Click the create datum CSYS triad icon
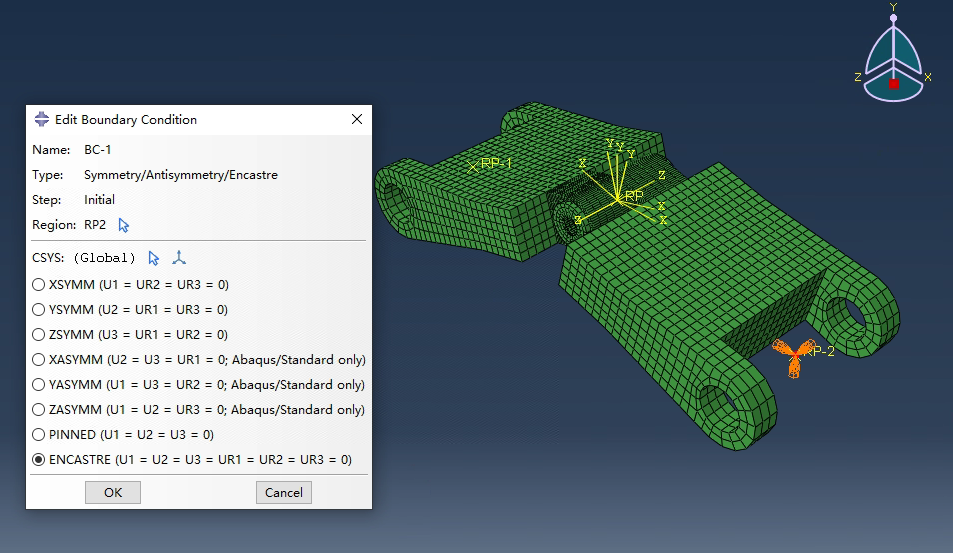953x553 pixels. pyautogui.click(x=179, y=258)
